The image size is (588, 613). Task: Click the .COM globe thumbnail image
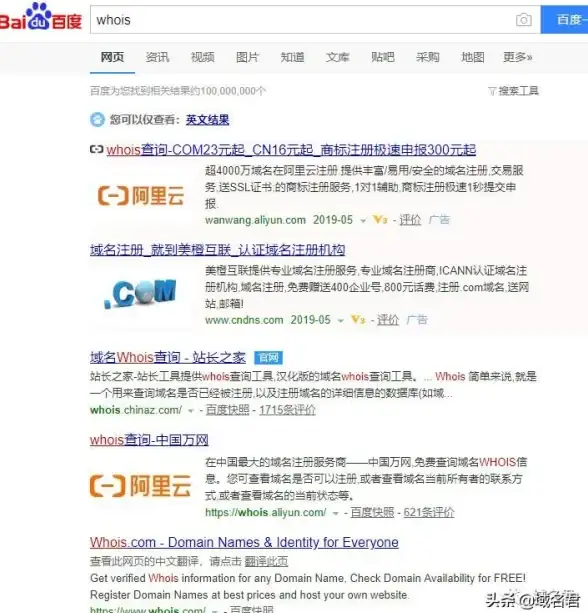click(x=140, y=294)
